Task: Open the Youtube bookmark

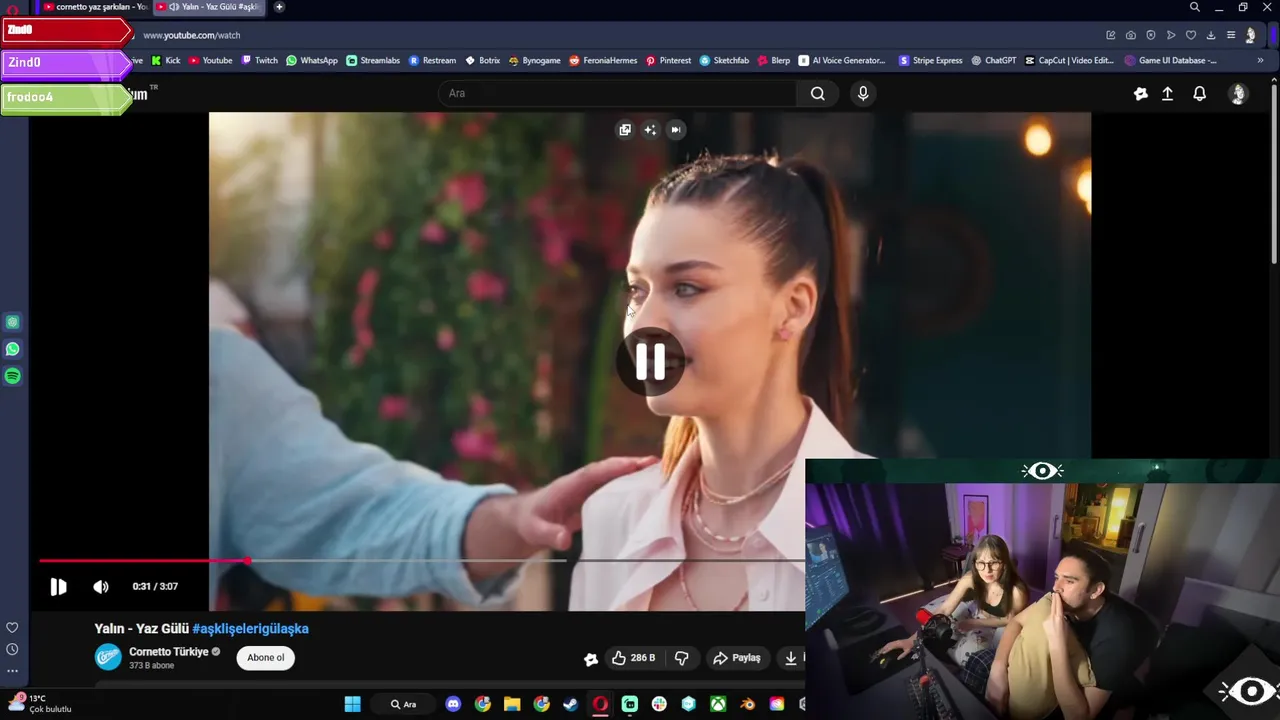Action: (x=211, y=60)
